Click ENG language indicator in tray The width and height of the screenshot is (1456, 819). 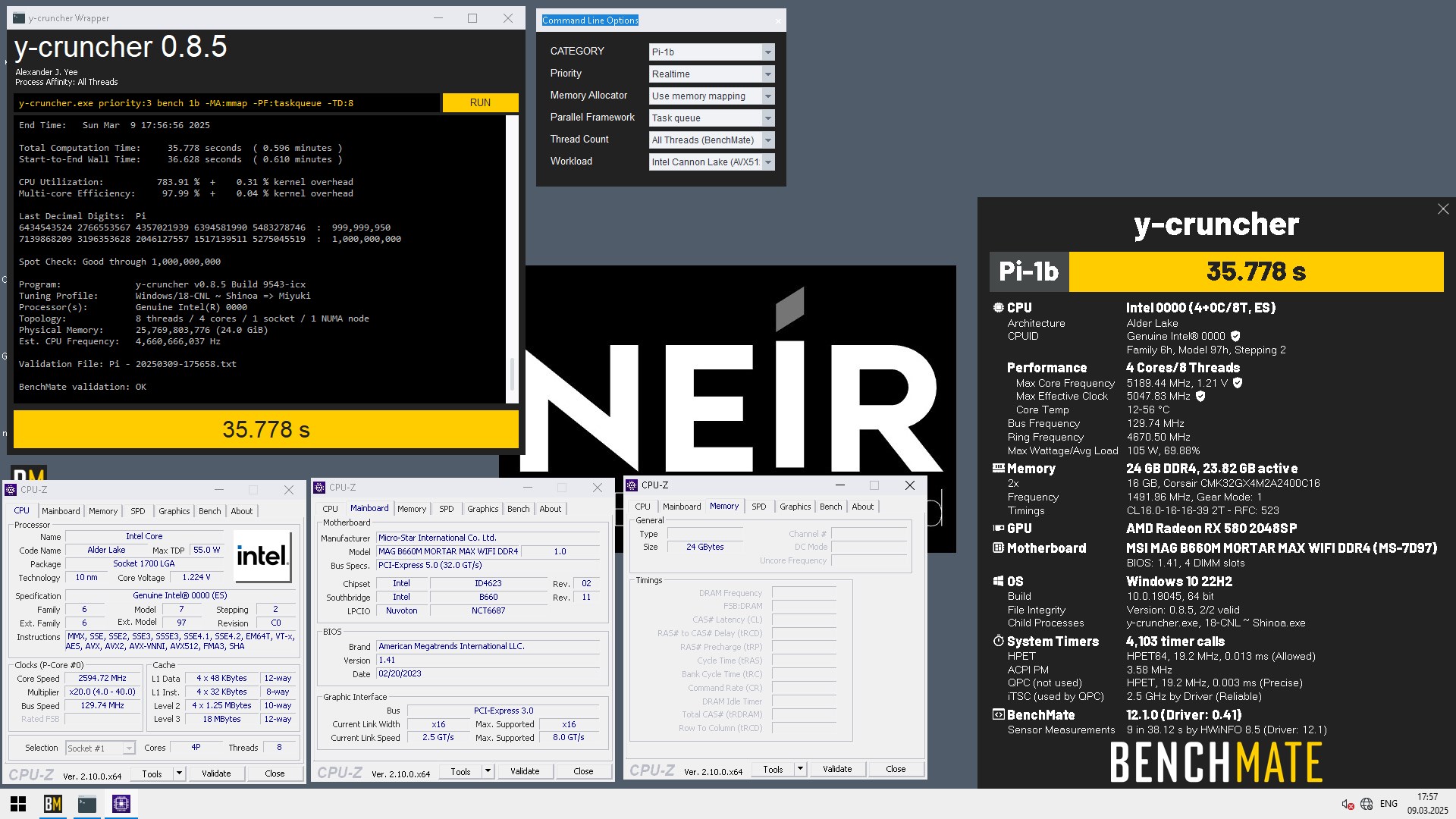1389,804
